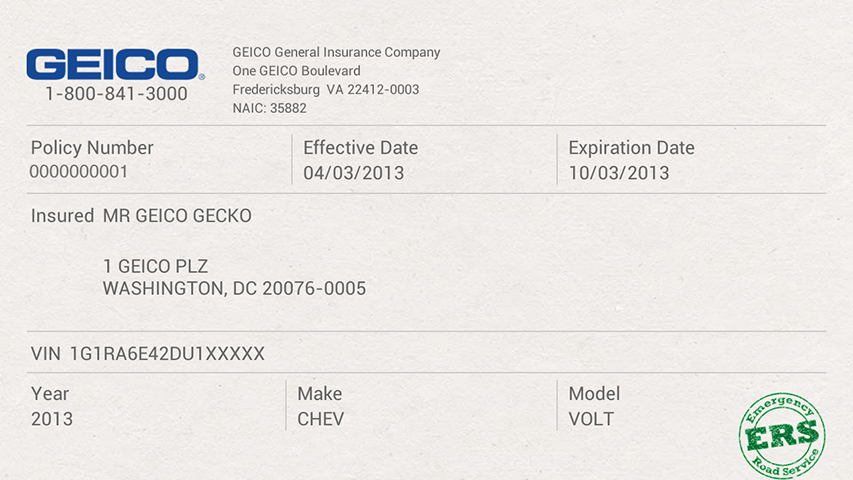853x480 pixels.
Task: Click the make value CHEV
Action: coord(321,419)
